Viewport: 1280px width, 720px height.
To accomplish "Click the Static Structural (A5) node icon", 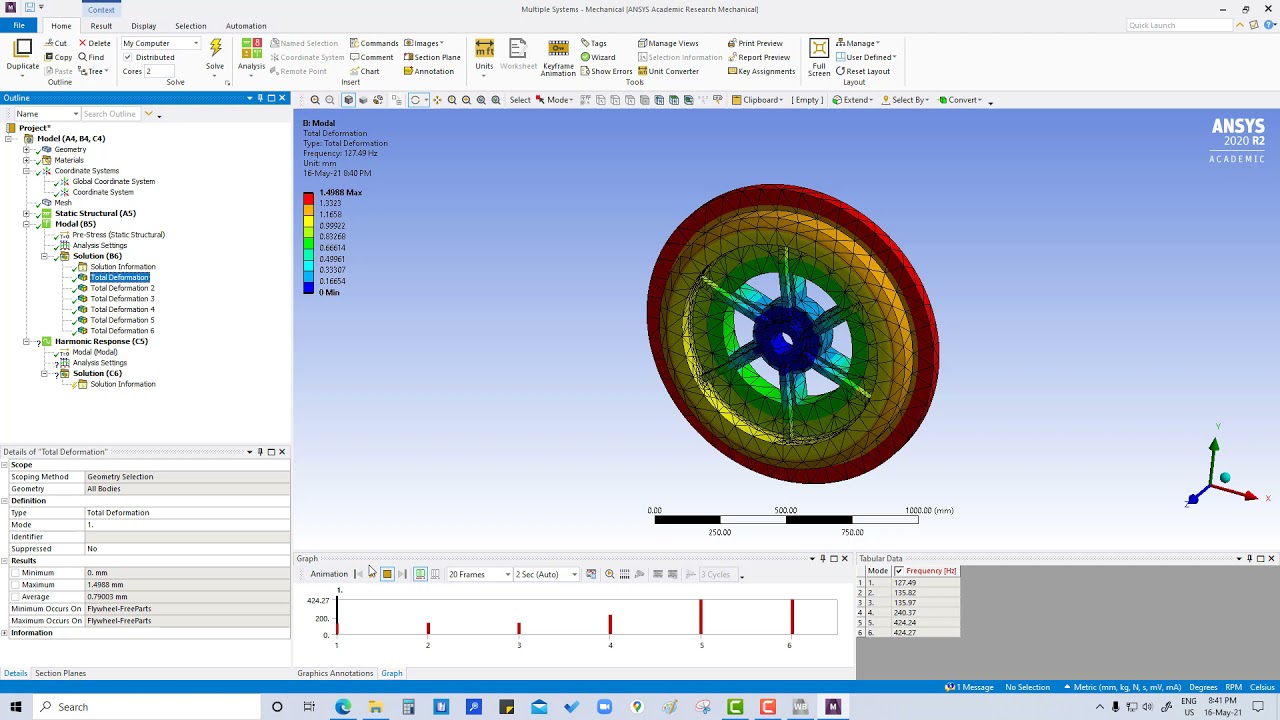I will click(x=46, y=213).
